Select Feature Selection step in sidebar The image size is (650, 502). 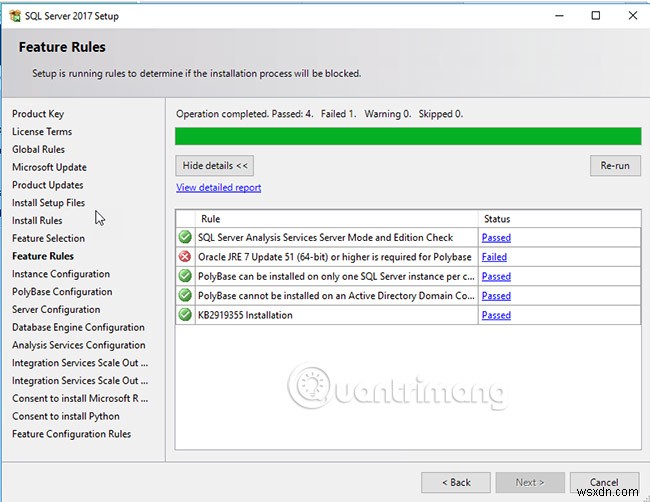[48, 238]
